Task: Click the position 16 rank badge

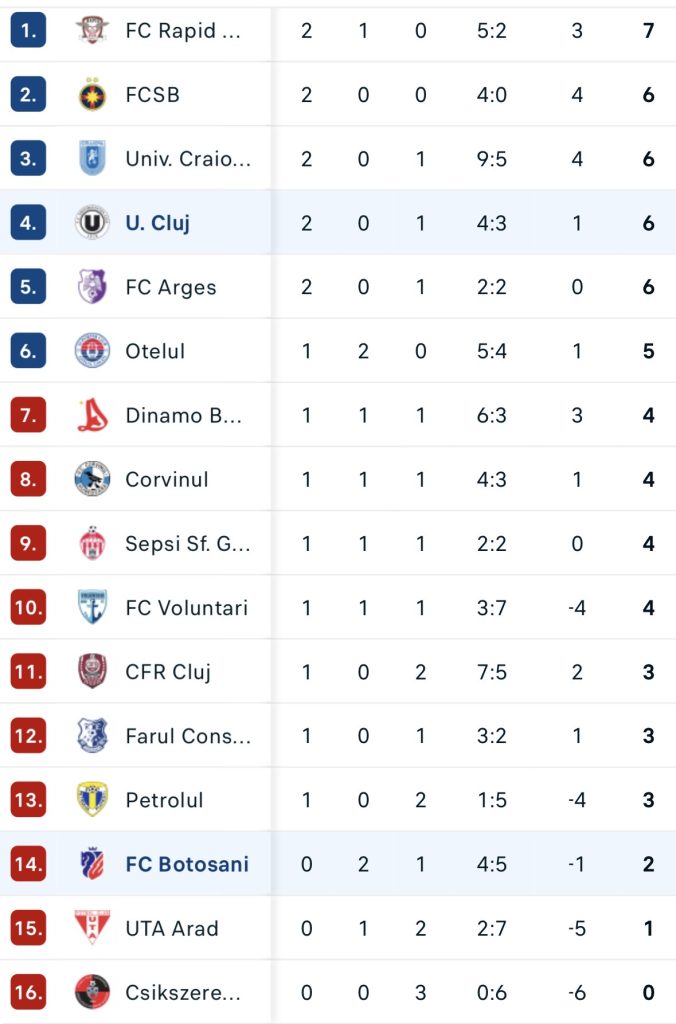Action: point(28,992)
